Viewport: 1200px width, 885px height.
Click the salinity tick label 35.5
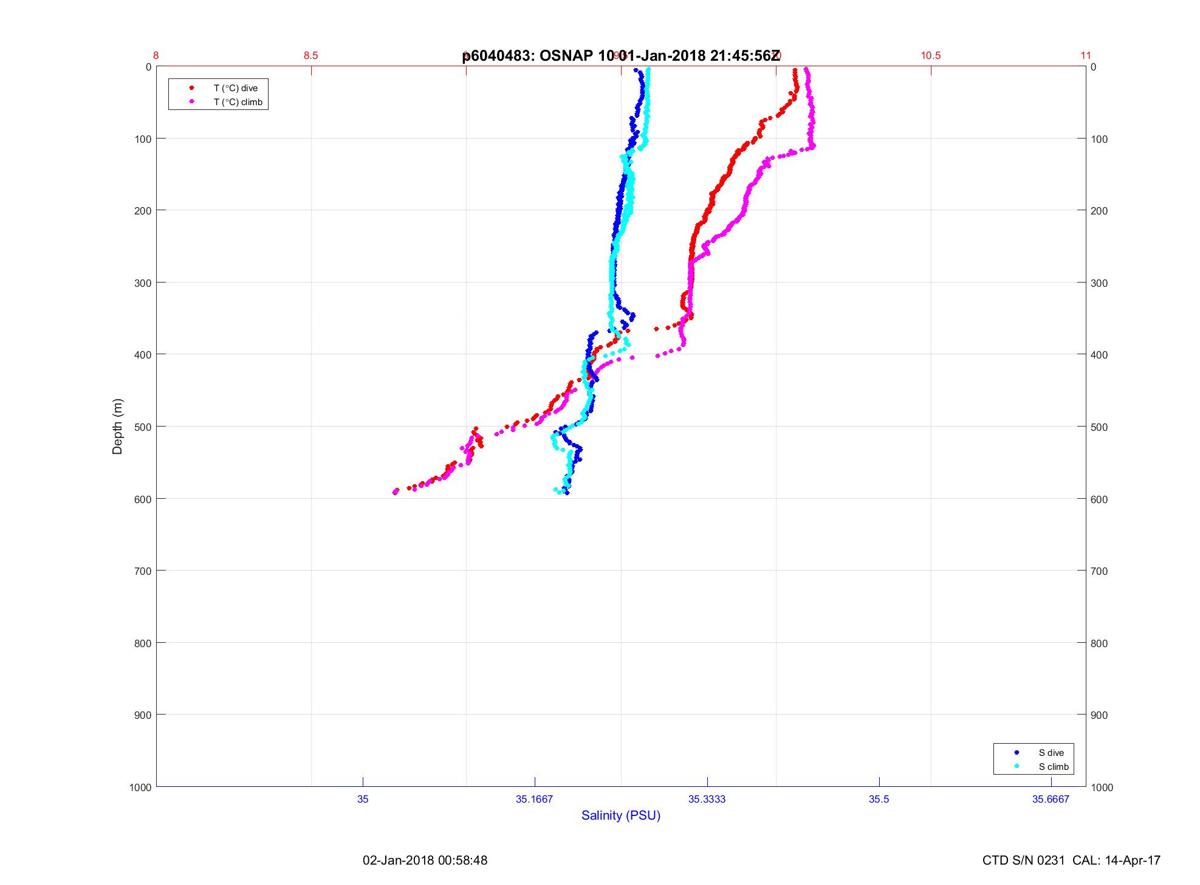point(879,799)
